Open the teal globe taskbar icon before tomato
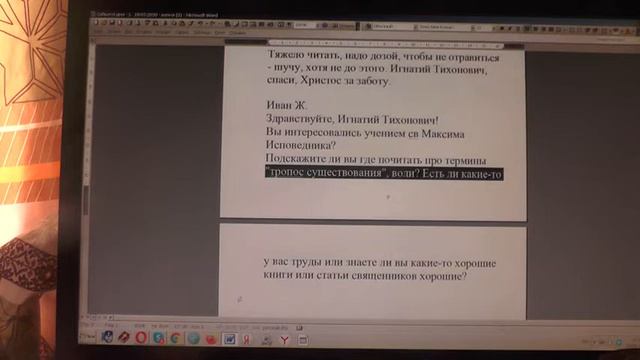Viewport: 640px width, 360px height. pyautogui.click(x=193, y=338)
